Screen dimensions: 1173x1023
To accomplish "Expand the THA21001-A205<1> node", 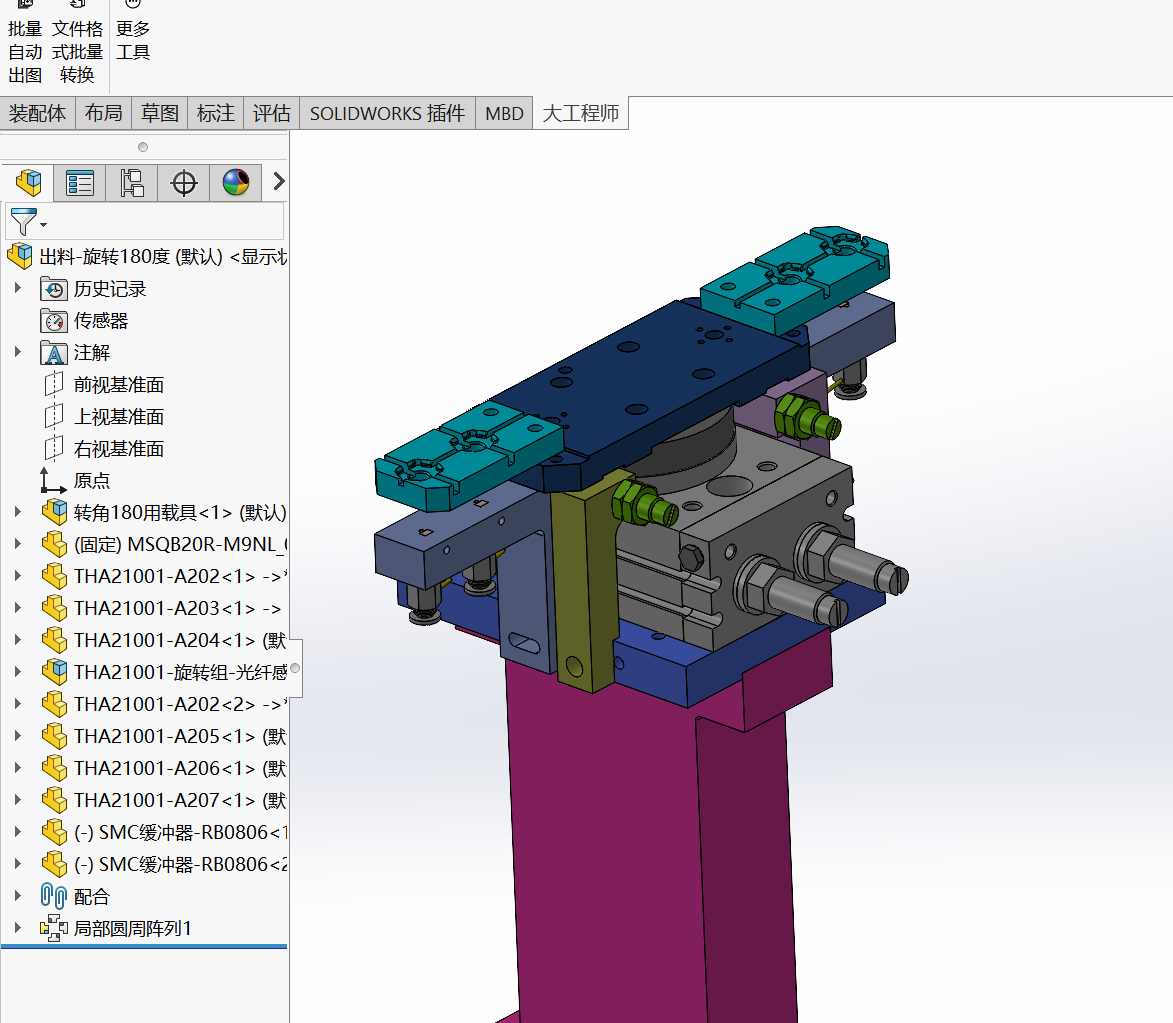I will pos(18,736).
